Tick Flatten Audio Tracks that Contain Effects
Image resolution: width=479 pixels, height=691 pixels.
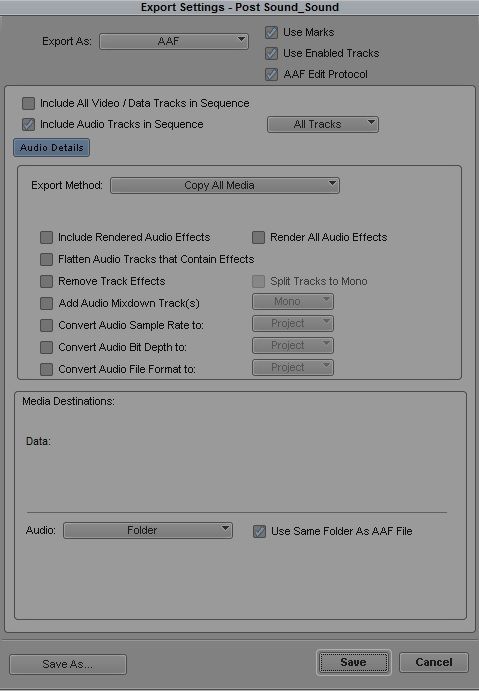pyautogui.click(x=46, y=259)
